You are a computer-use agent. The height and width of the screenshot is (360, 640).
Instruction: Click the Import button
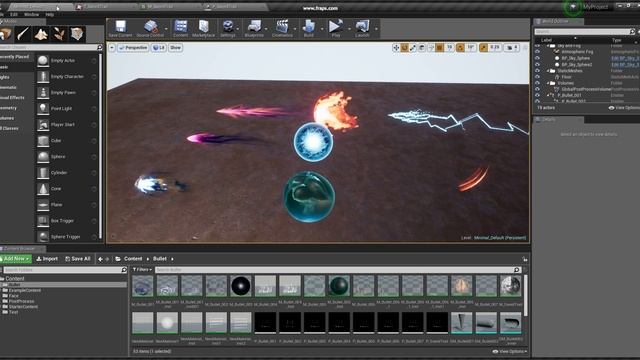(47, 259)
